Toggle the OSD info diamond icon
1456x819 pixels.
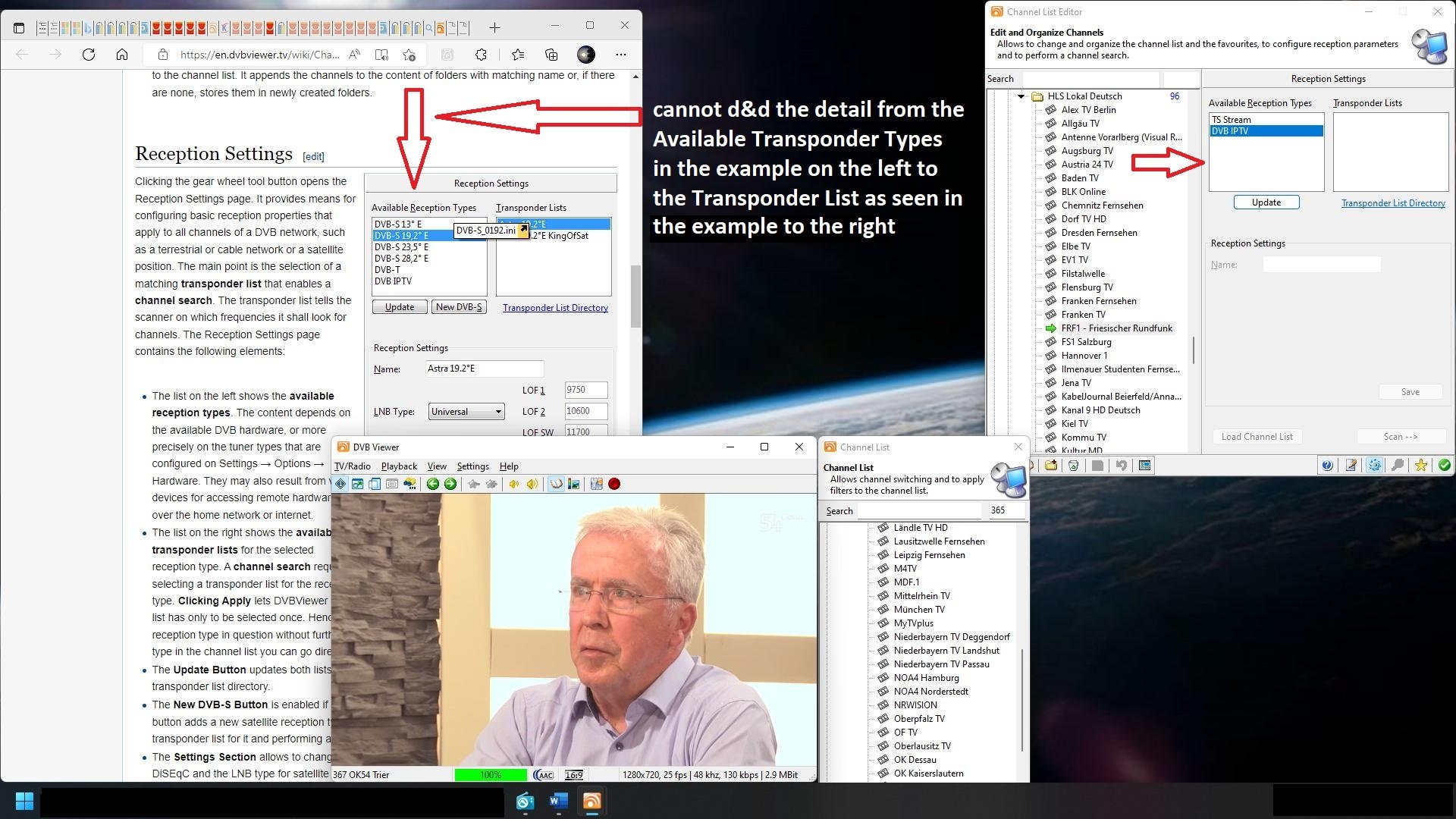(x=340, y=484)
